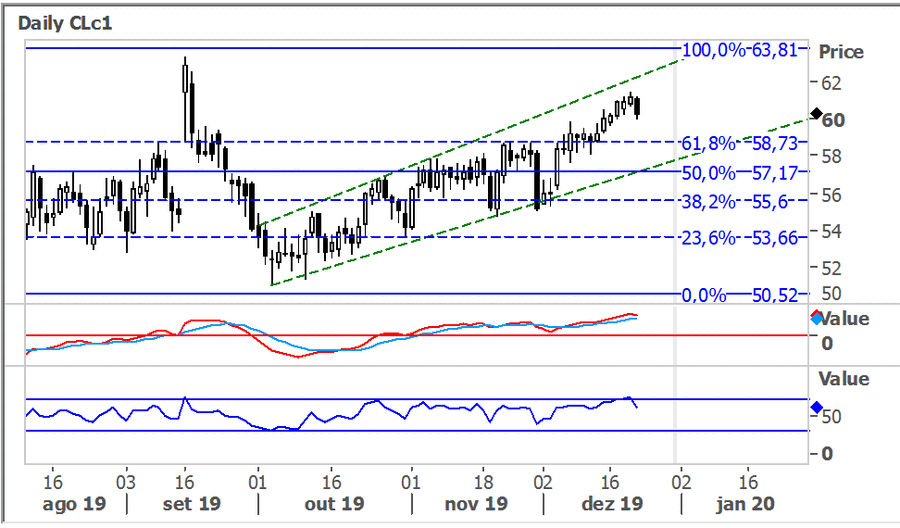Select the 100,0% 63,81 Fibonacci label
Image resolution: width=900 pixels, height=528 pixels.
click(740, 50)
